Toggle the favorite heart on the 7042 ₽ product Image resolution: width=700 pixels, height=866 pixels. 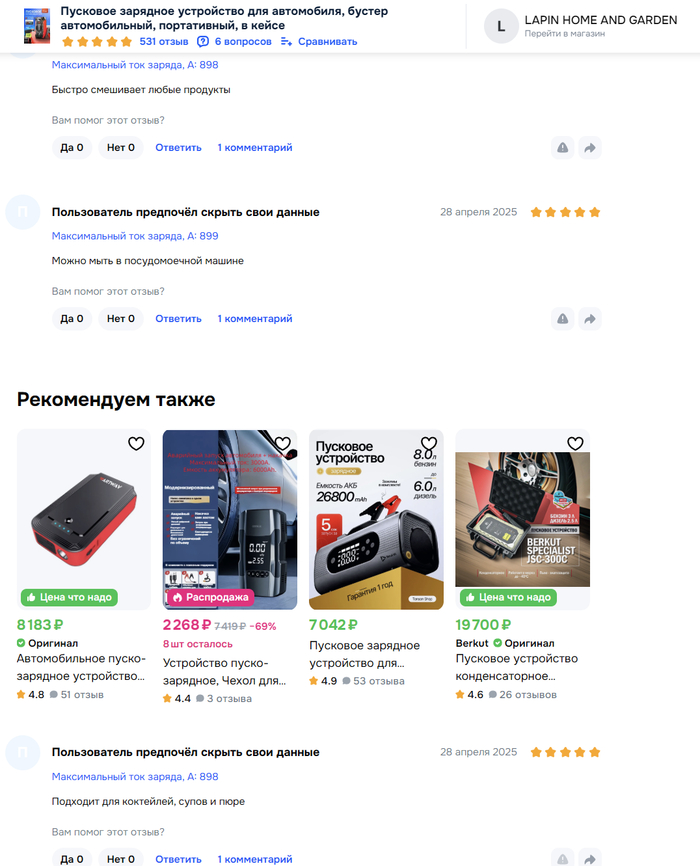[429, 443]
